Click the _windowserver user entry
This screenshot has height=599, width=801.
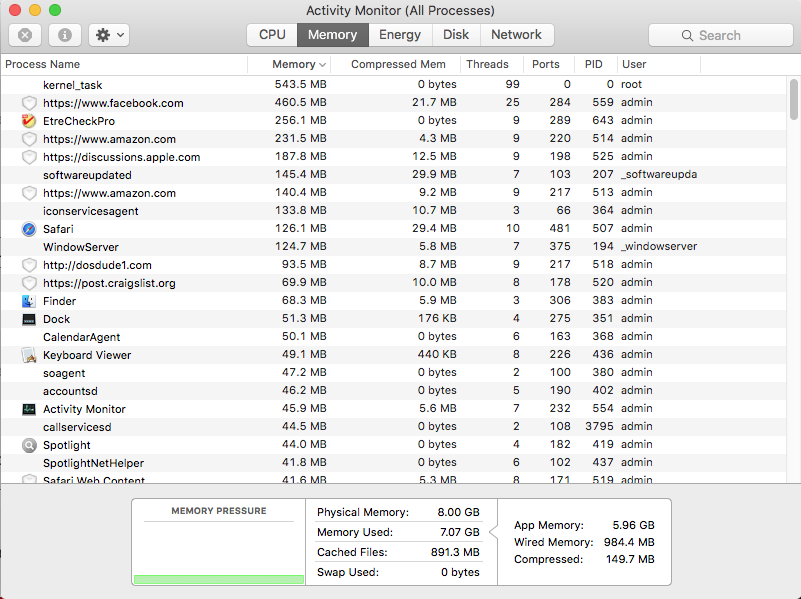point(659,246)
